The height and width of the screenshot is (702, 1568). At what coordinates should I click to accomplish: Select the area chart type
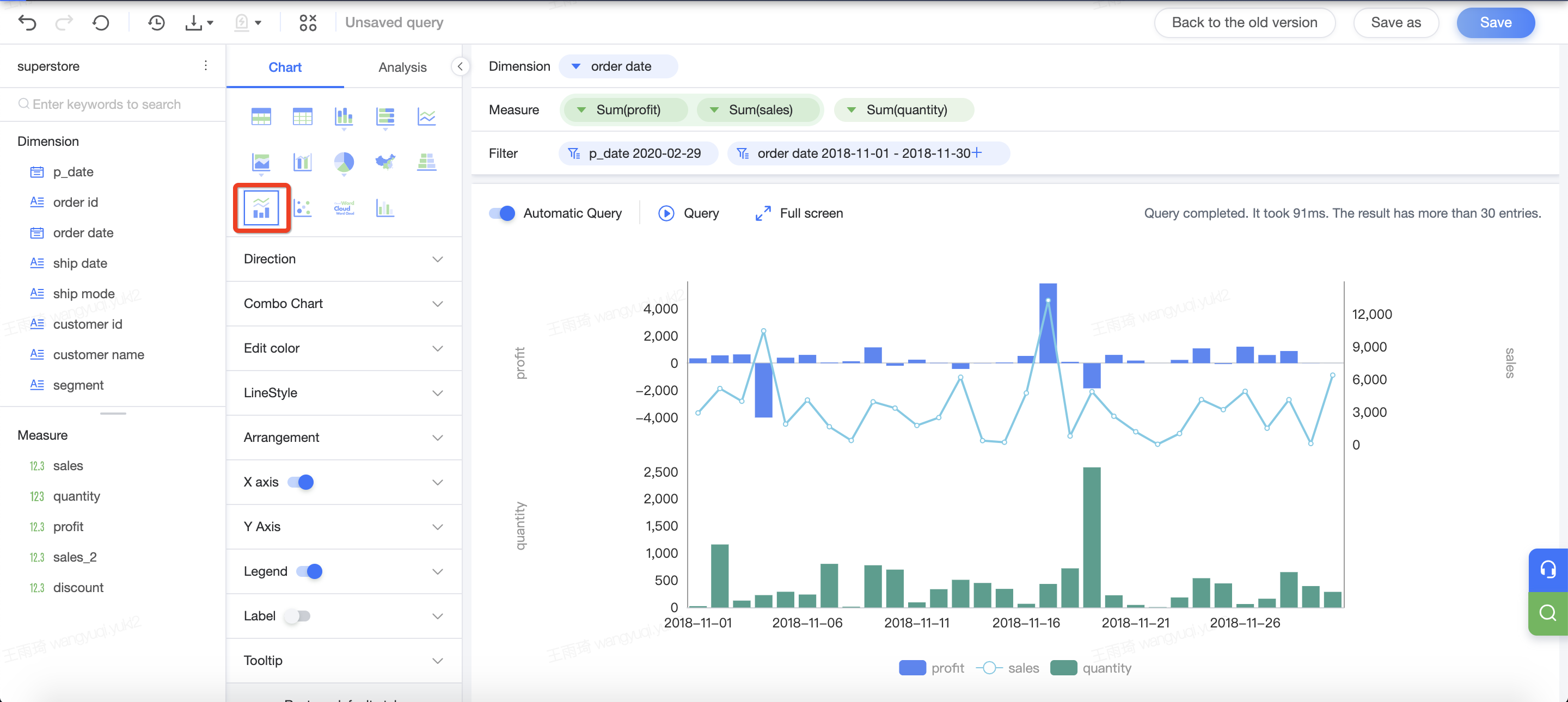(x=261, y=163)
